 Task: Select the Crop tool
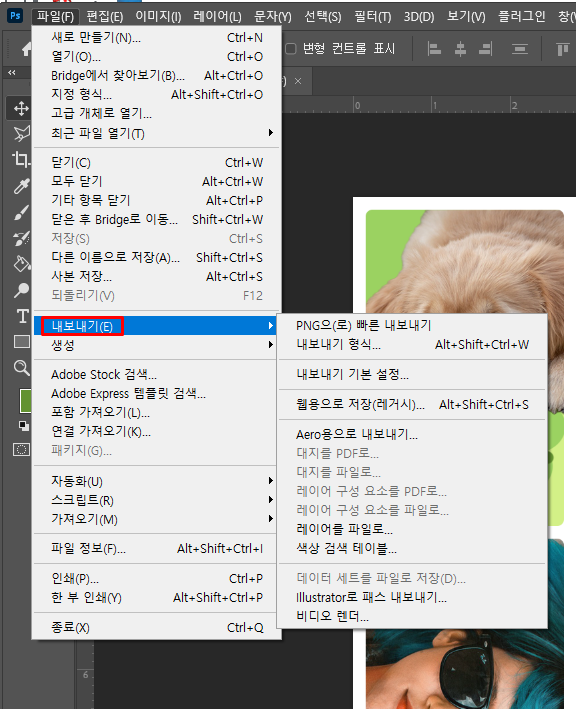coord(21,159)
